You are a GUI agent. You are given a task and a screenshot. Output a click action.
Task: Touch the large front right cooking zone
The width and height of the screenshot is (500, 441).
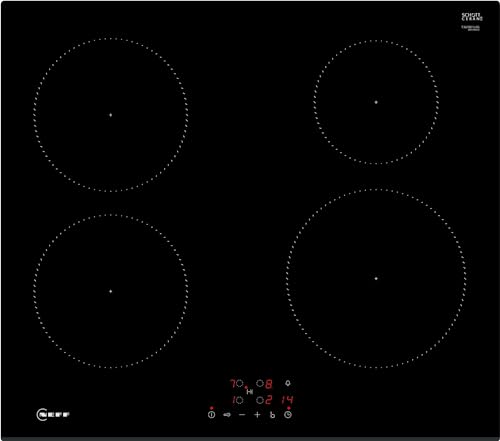click(376, 278)
